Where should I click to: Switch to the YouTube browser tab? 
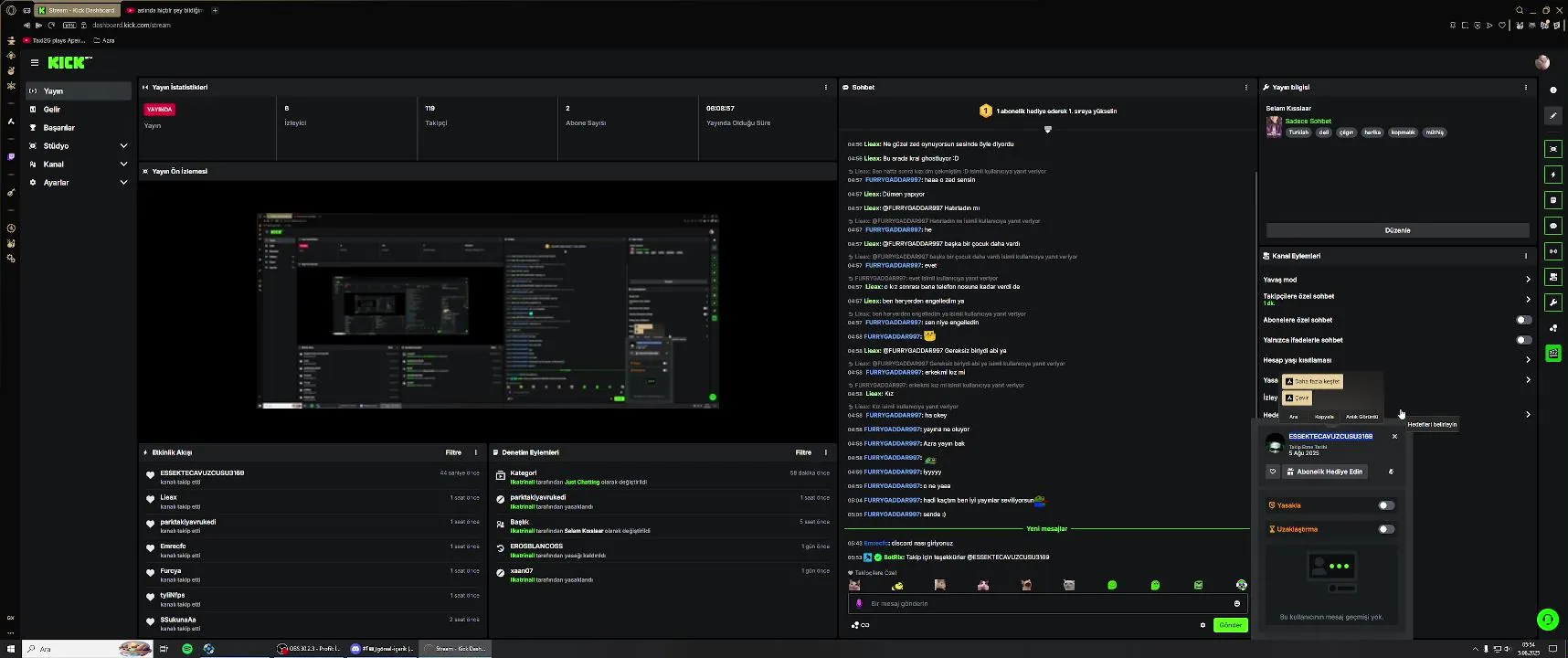click(164, 10)
